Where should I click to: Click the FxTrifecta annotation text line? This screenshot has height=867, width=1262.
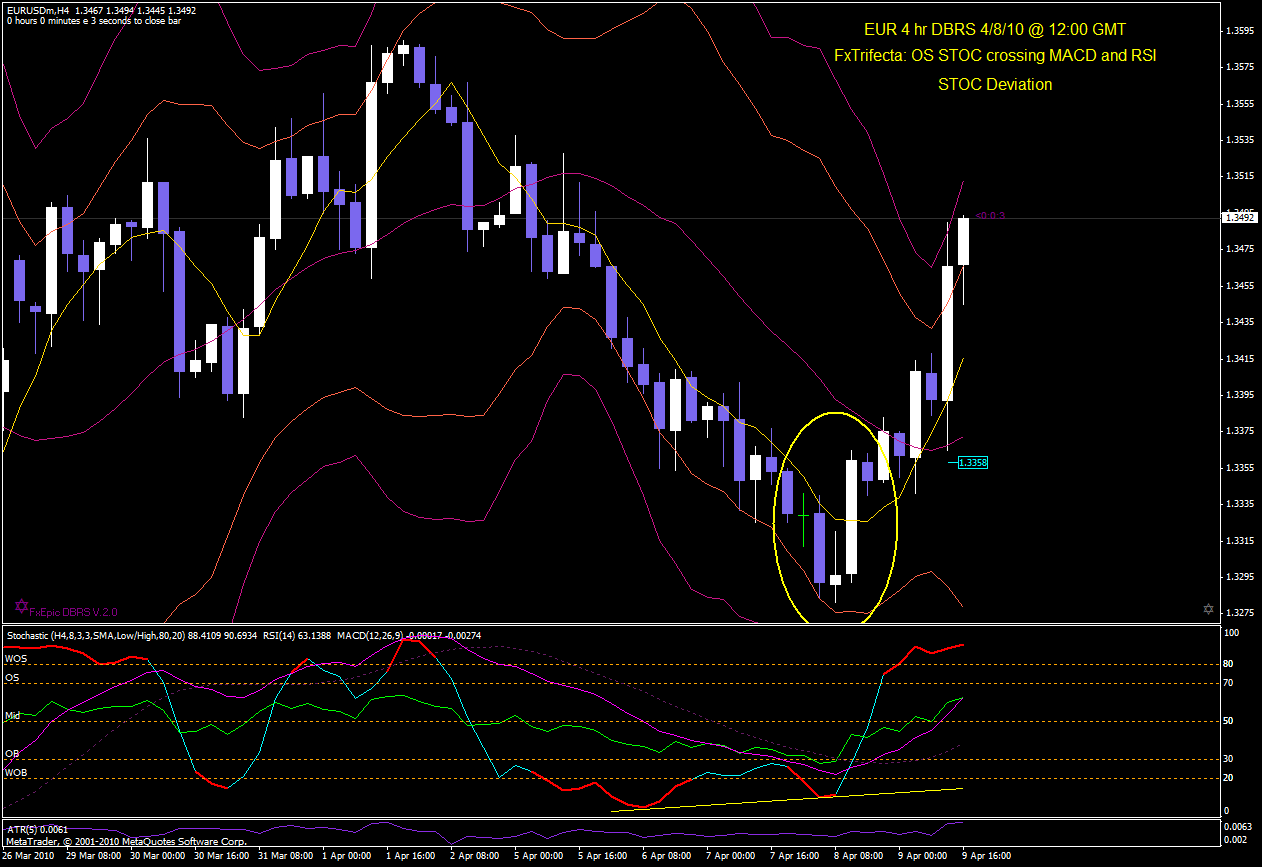click(995, 56)
